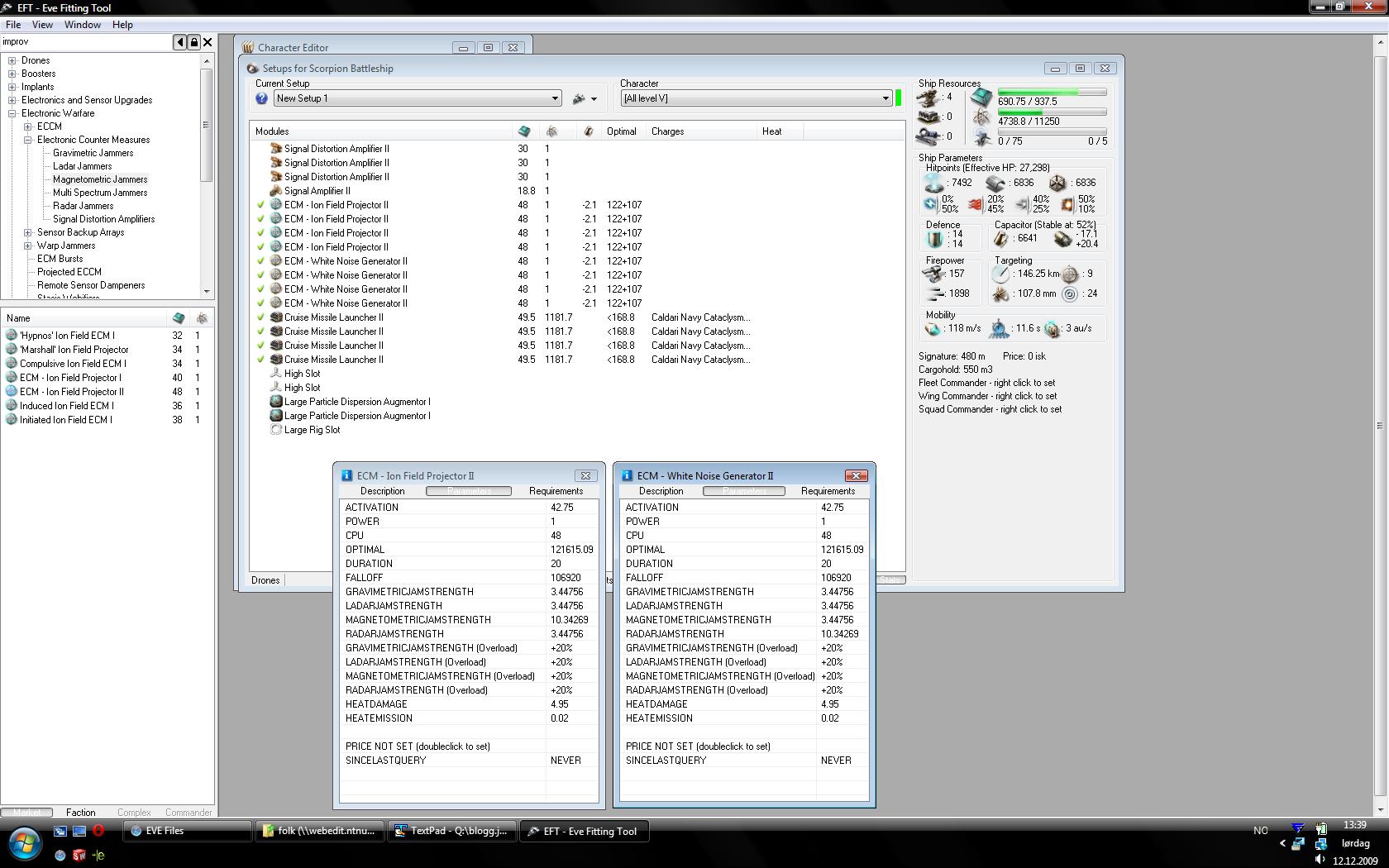Click the lock icon beside the search box
1389x868 pixels.
193,42
